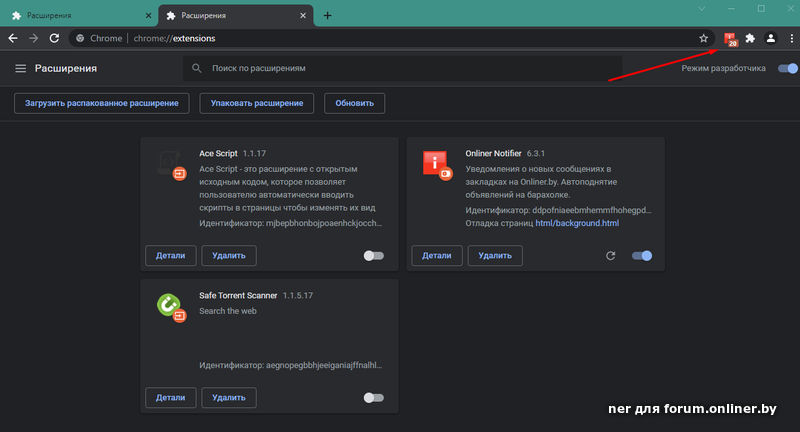
Task: Click the search magnifier icon
Action: (x=196, y=68)
